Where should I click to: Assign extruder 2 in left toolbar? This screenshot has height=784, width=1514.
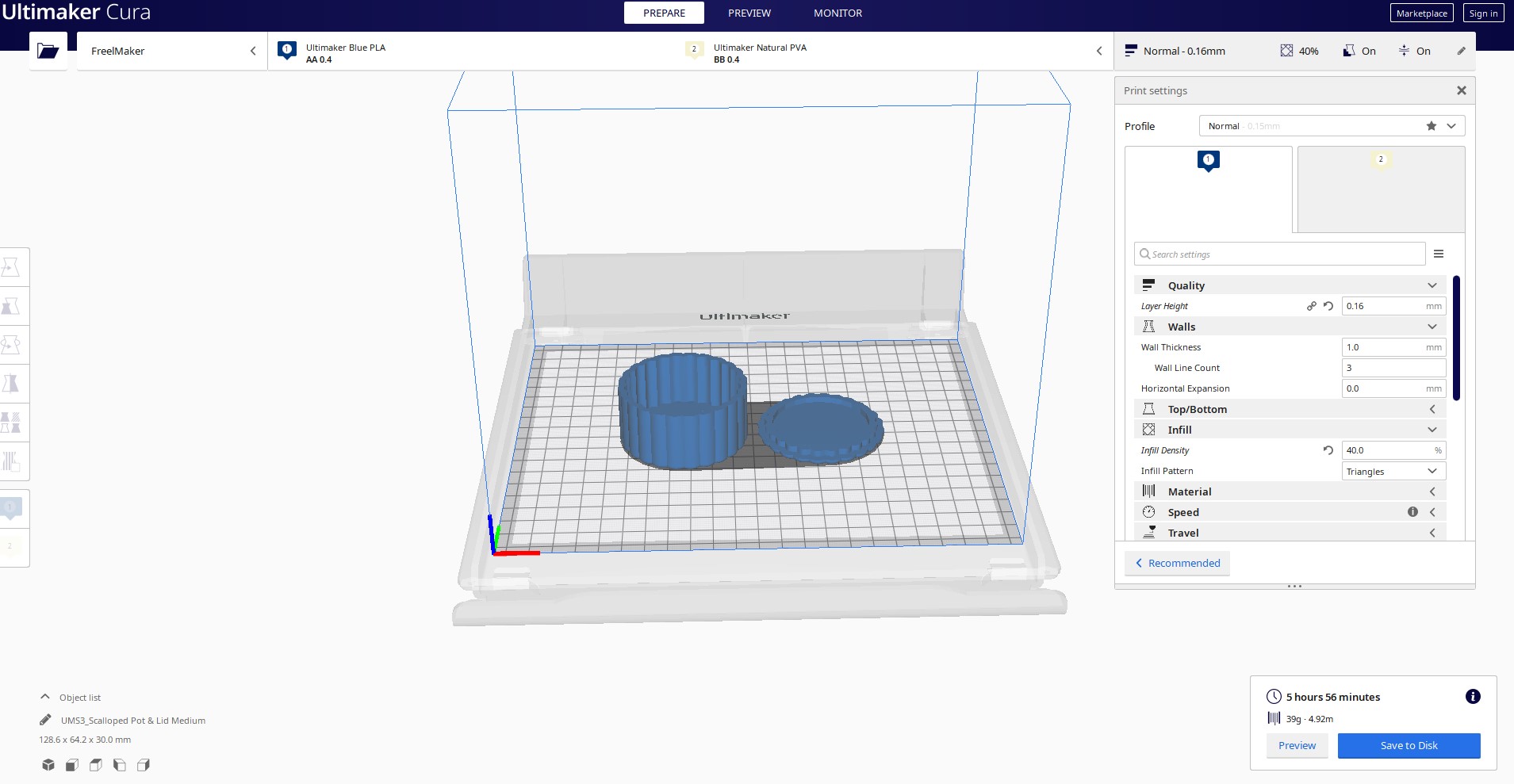point(11,547)
